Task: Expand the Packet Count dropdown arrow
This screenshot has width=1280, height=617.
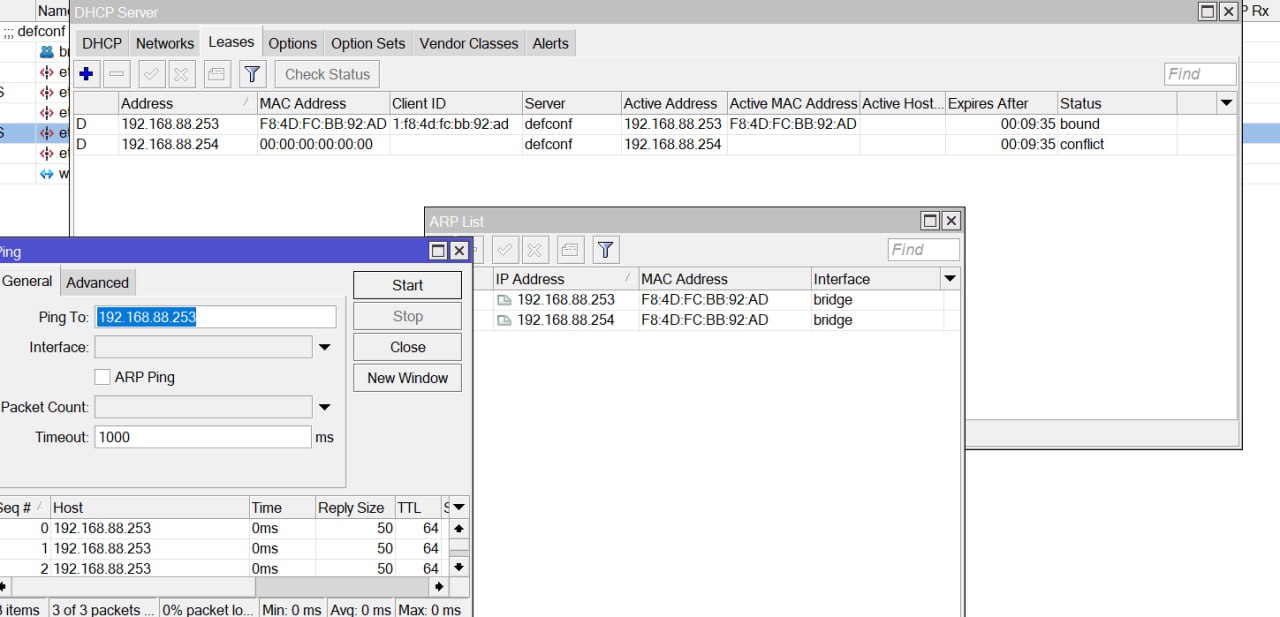Action: point(324,407)
